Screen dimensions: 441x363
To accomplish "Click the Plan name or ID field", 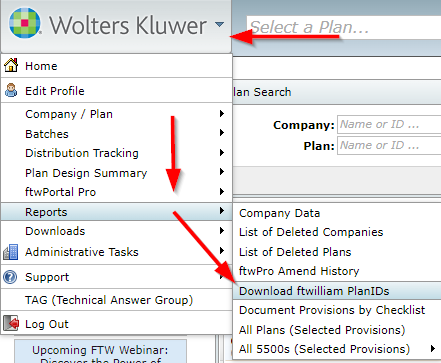I will (389, 146).
